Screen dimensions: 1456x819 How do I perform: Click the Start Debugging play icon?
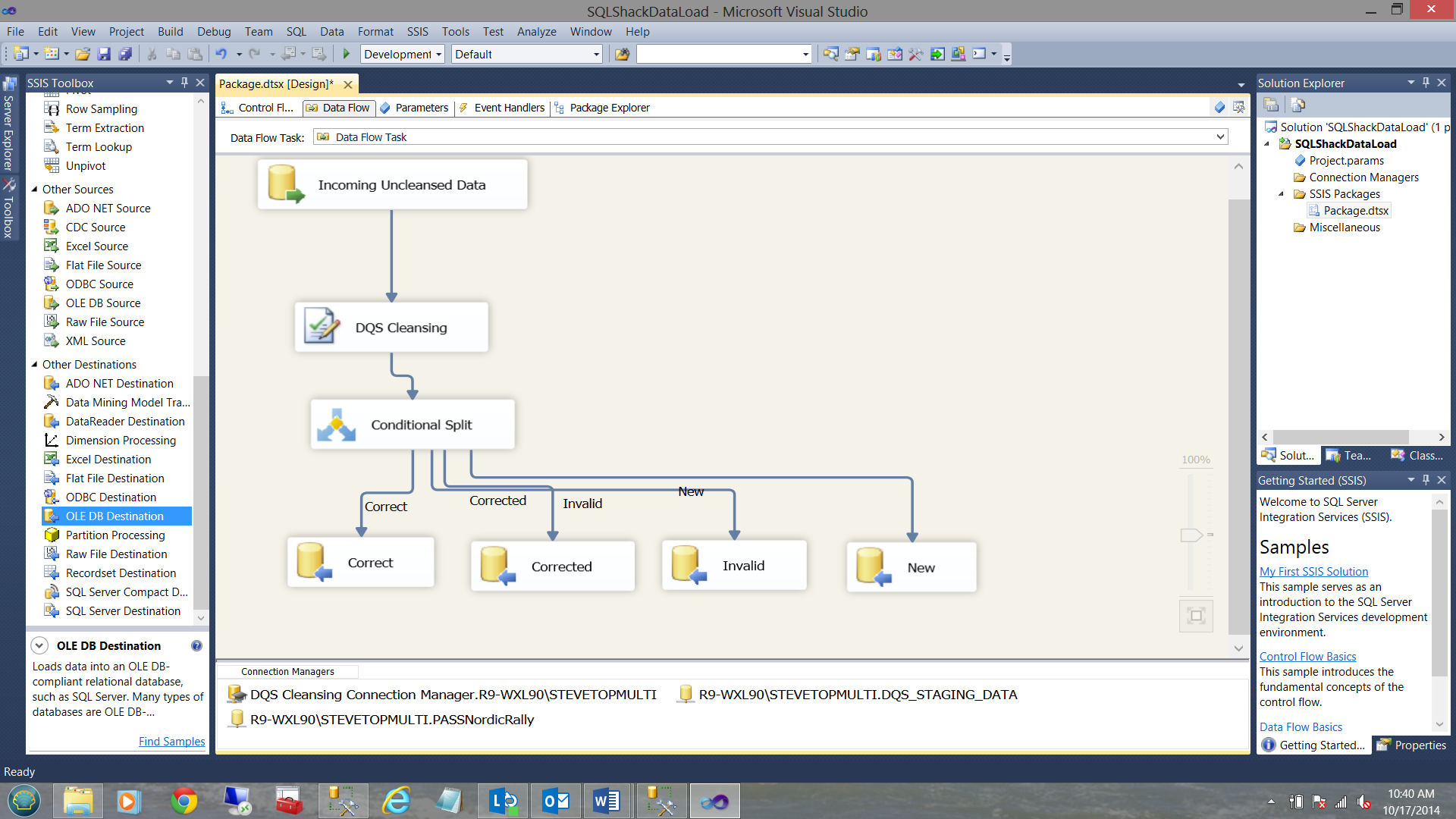[x=347, y=54]
